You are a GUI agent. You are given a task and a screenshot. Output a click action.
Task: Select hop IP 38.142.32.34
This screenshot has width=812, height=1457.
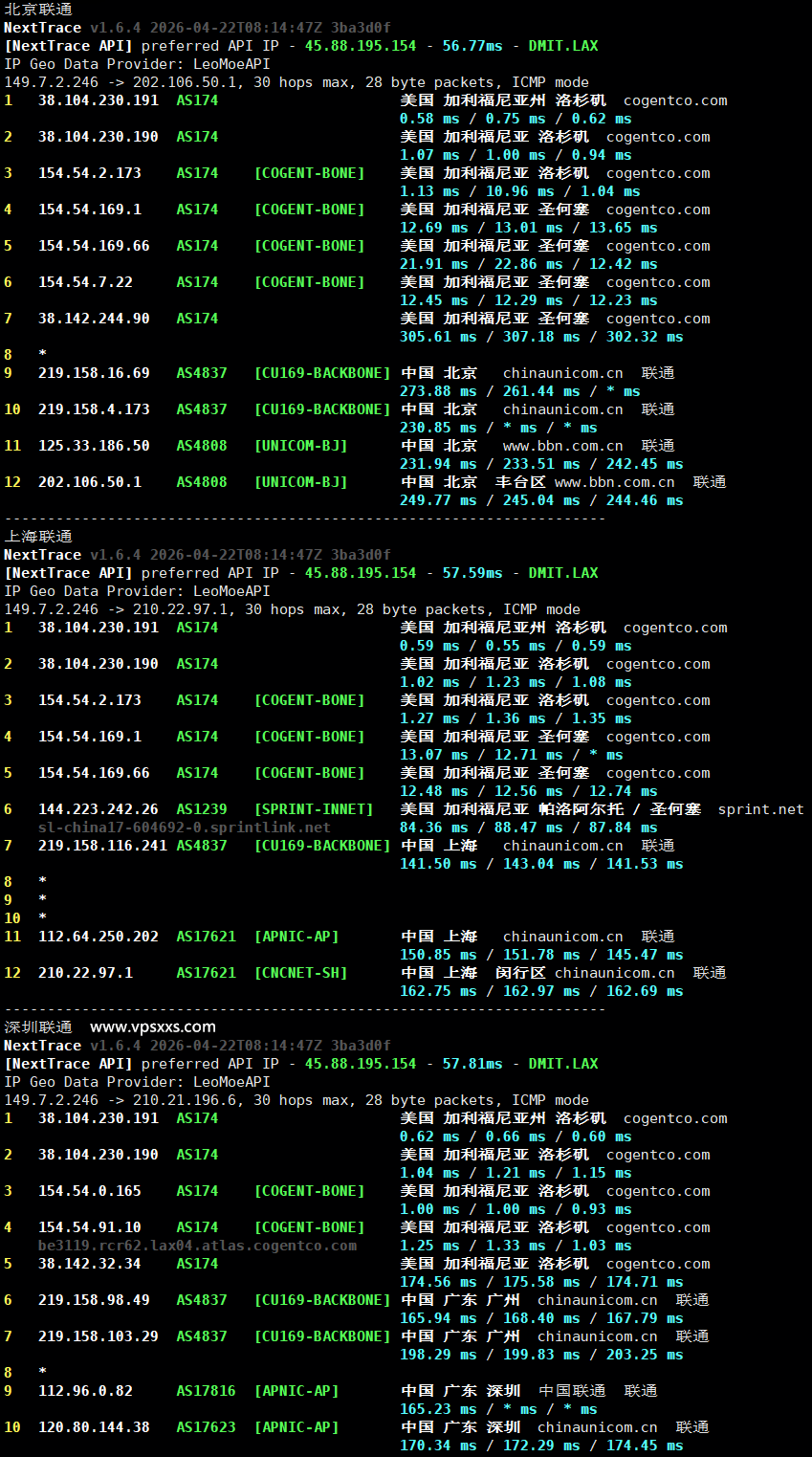(x=90, y=1264)
